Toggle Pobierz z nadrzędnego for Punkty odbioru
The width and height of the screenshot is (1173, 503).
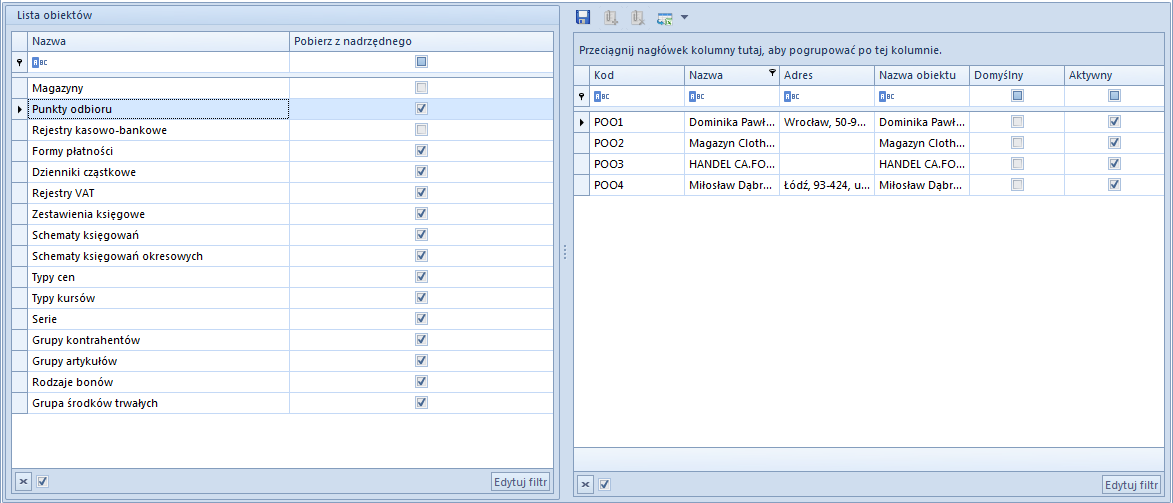click(421, 109)
